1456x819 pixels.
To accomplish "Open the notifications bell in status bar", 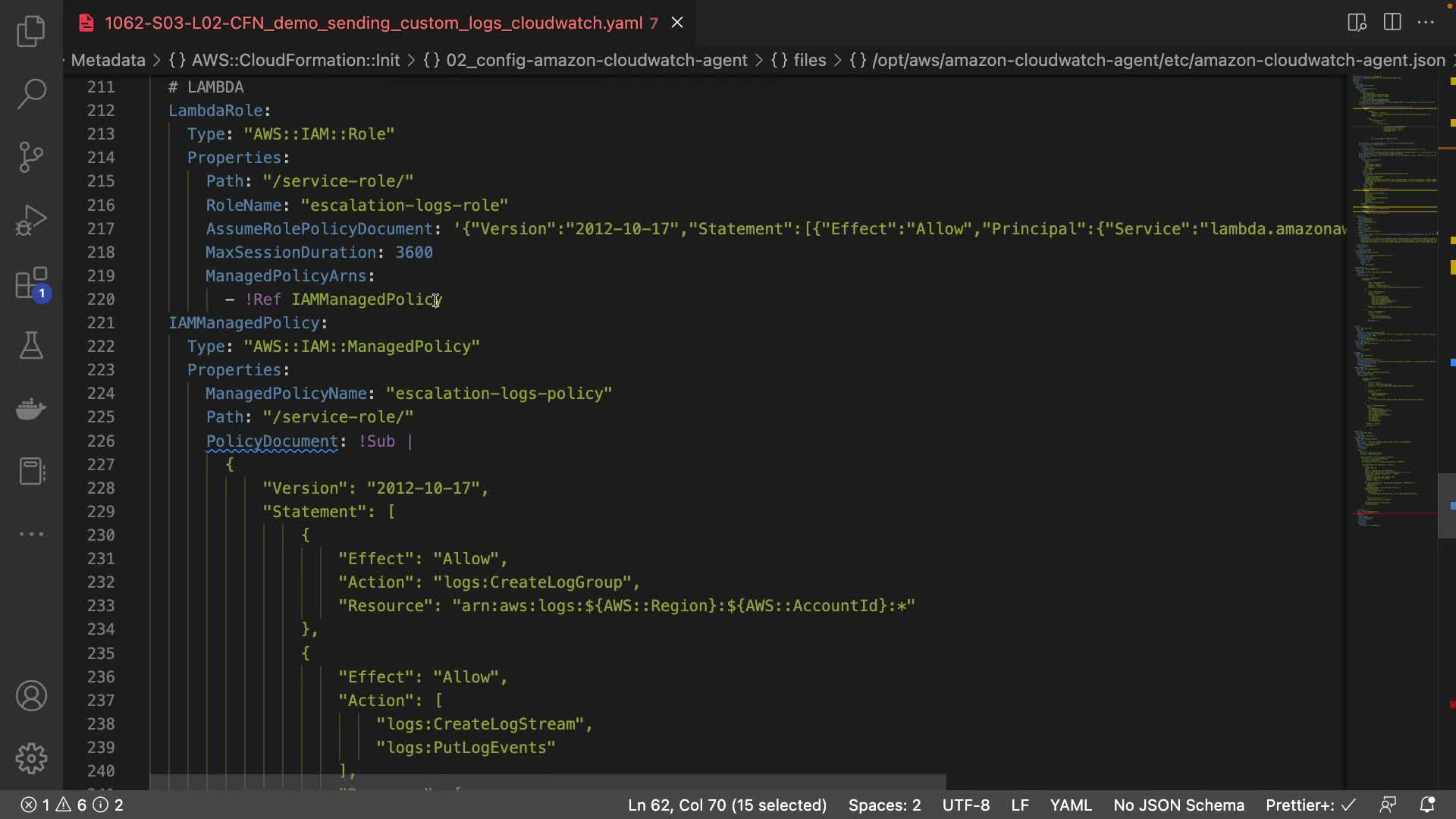I will (x=1427, y=805).
